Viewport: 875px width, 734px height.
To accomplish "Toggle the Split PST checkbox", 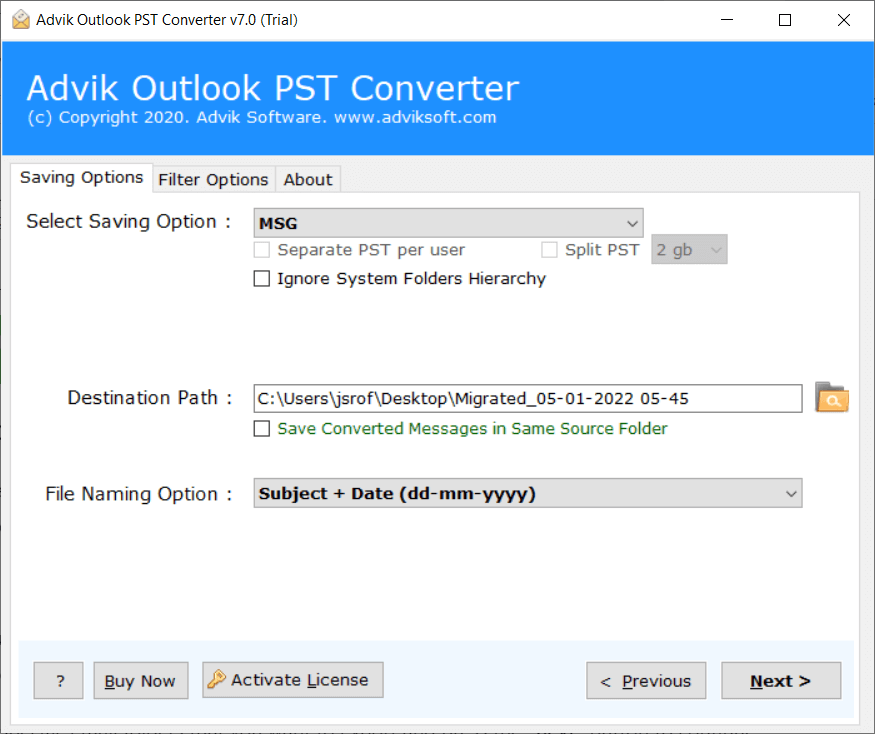I will tap(549, 250).
